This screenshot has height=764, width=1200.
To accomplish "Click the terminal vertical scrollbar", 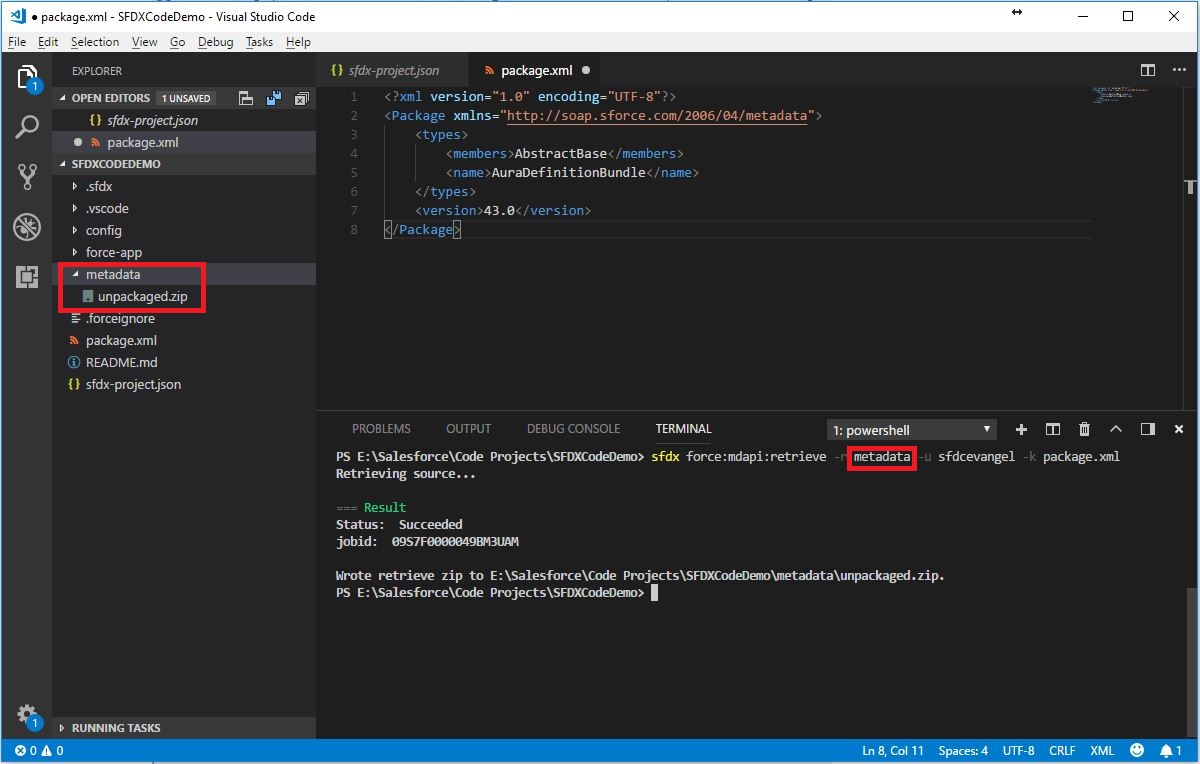I will (1191, 663).
